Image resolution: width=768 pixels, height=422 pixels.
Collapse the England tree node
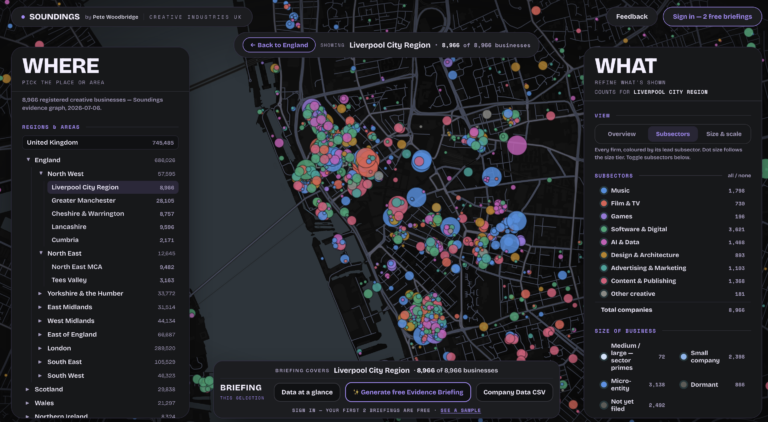click(28, 160)
